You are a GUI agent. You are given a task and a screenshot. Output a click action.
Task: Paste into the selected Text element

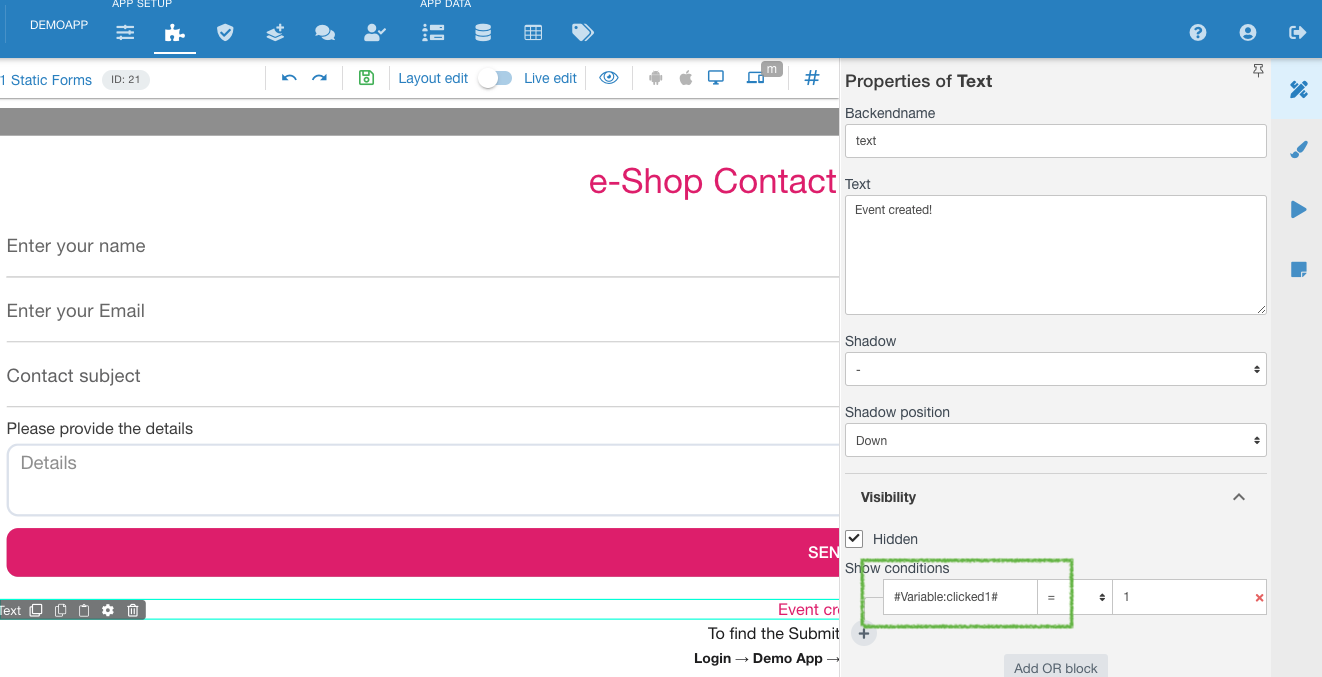pos(84,610)
